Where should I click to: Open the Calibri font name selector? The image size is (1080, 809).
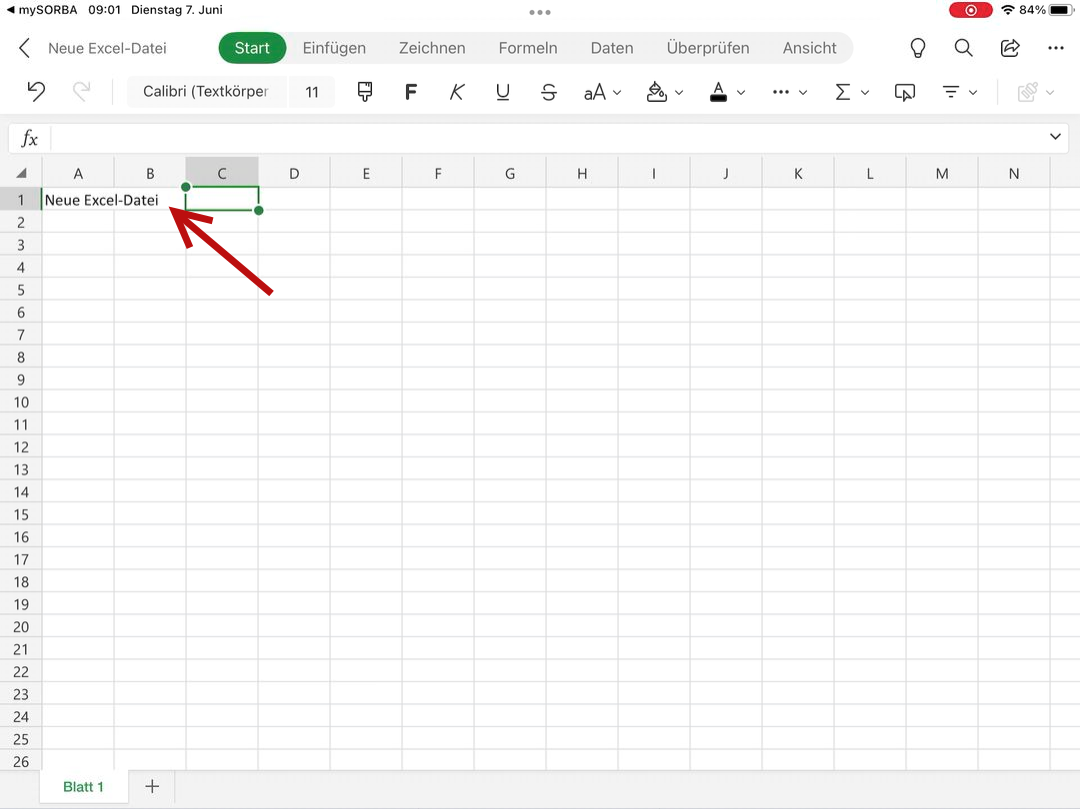pos(206,92)
